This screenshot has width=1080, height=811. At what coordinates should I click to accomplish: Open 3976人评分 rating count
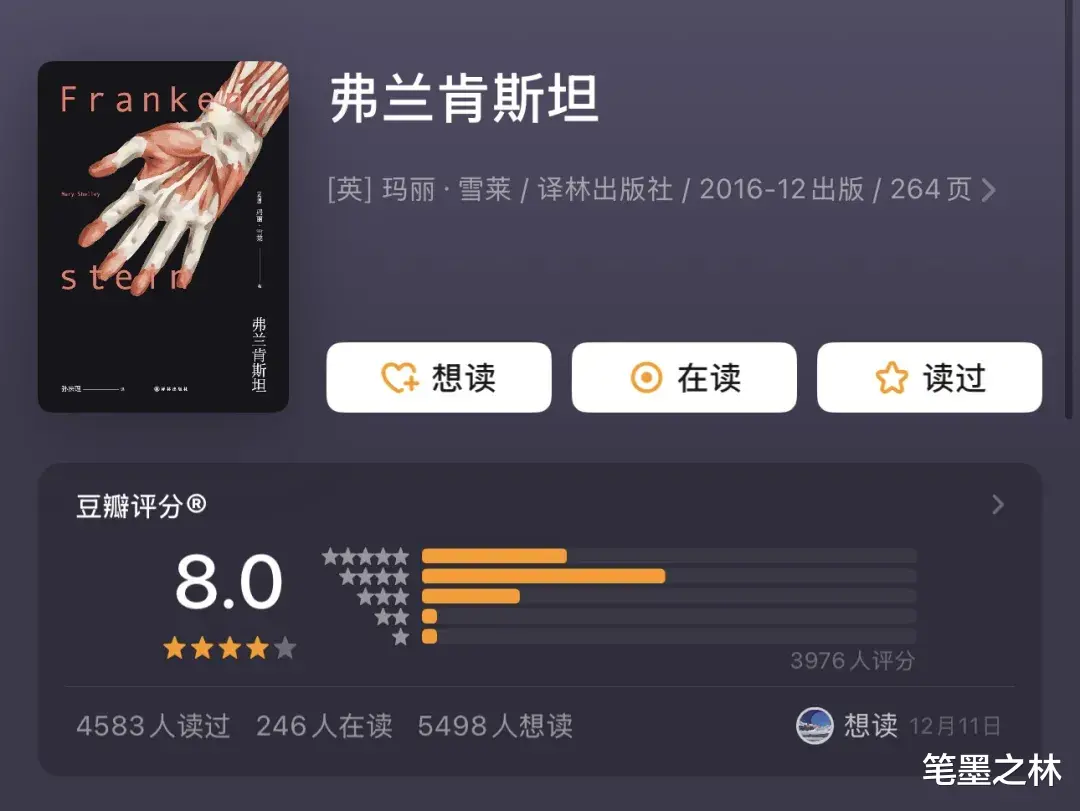853,660
